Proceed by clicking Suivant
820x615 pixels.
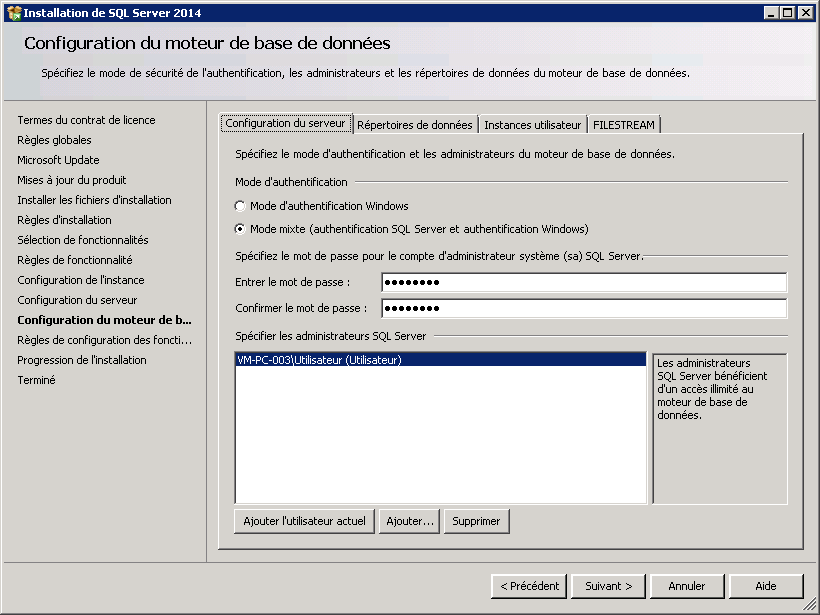608,586
